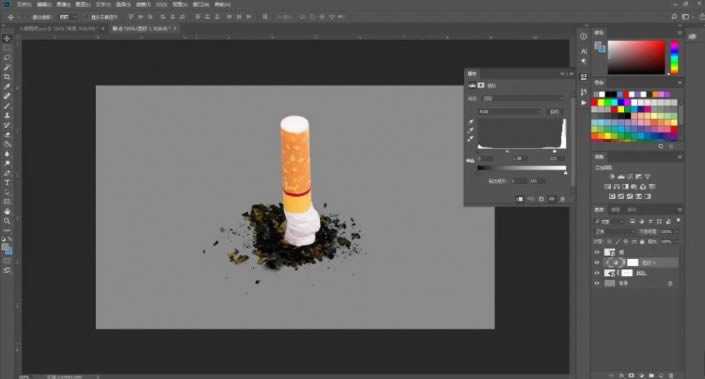Add a Hue/Saturation adjustment from Adjustments panel

click(x=607, y=187)
